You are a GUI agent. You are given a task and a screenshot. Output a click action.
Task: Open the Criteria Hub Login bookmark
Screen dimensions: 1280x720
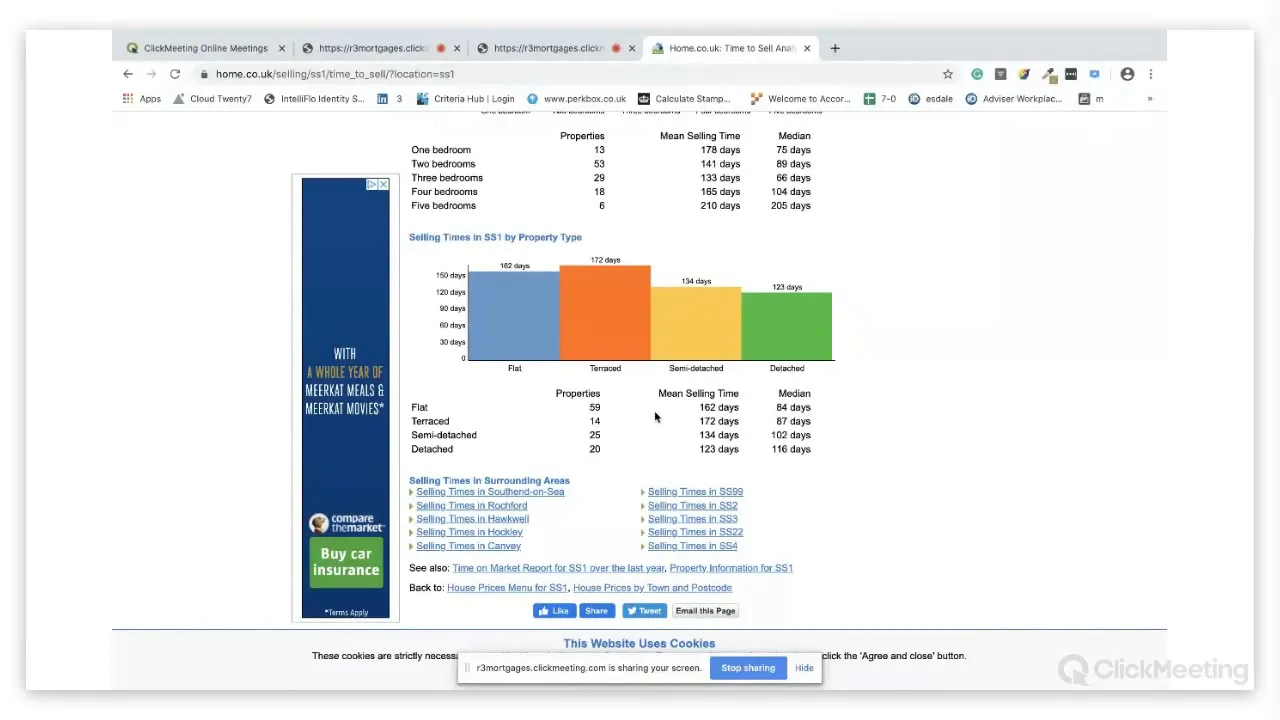coord(465,99)
